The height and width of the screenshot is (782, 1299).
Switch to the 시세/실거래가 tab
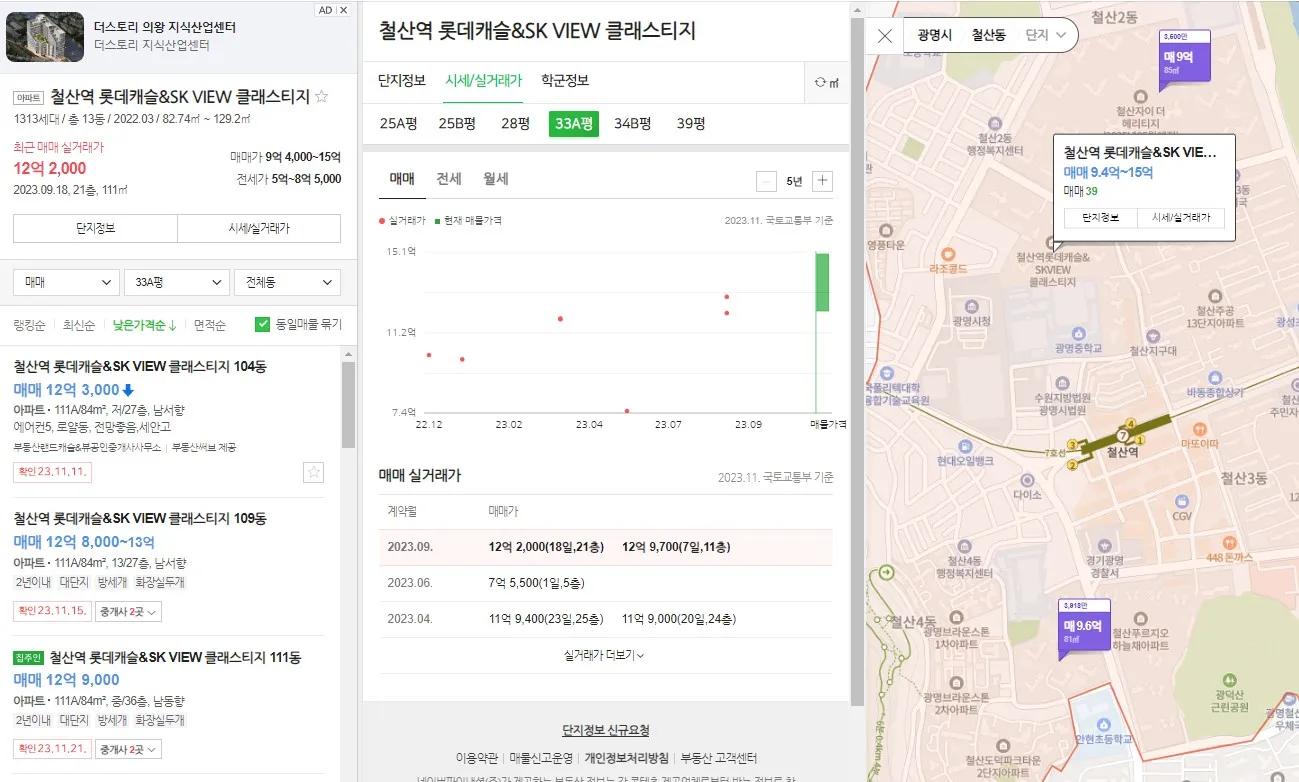[x=484, y=81]
